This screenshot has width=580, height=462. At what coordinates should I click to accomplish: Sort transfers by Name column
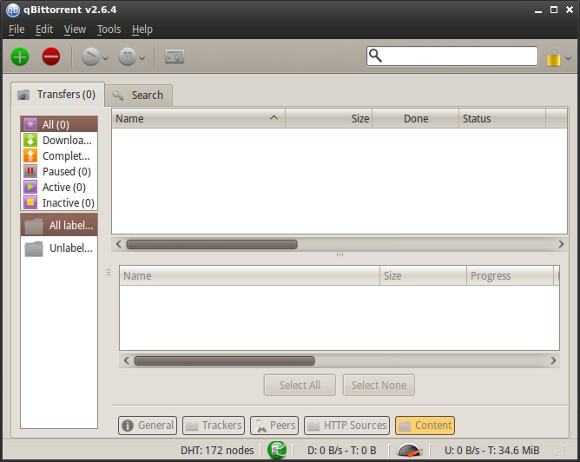tap(199, 118)
